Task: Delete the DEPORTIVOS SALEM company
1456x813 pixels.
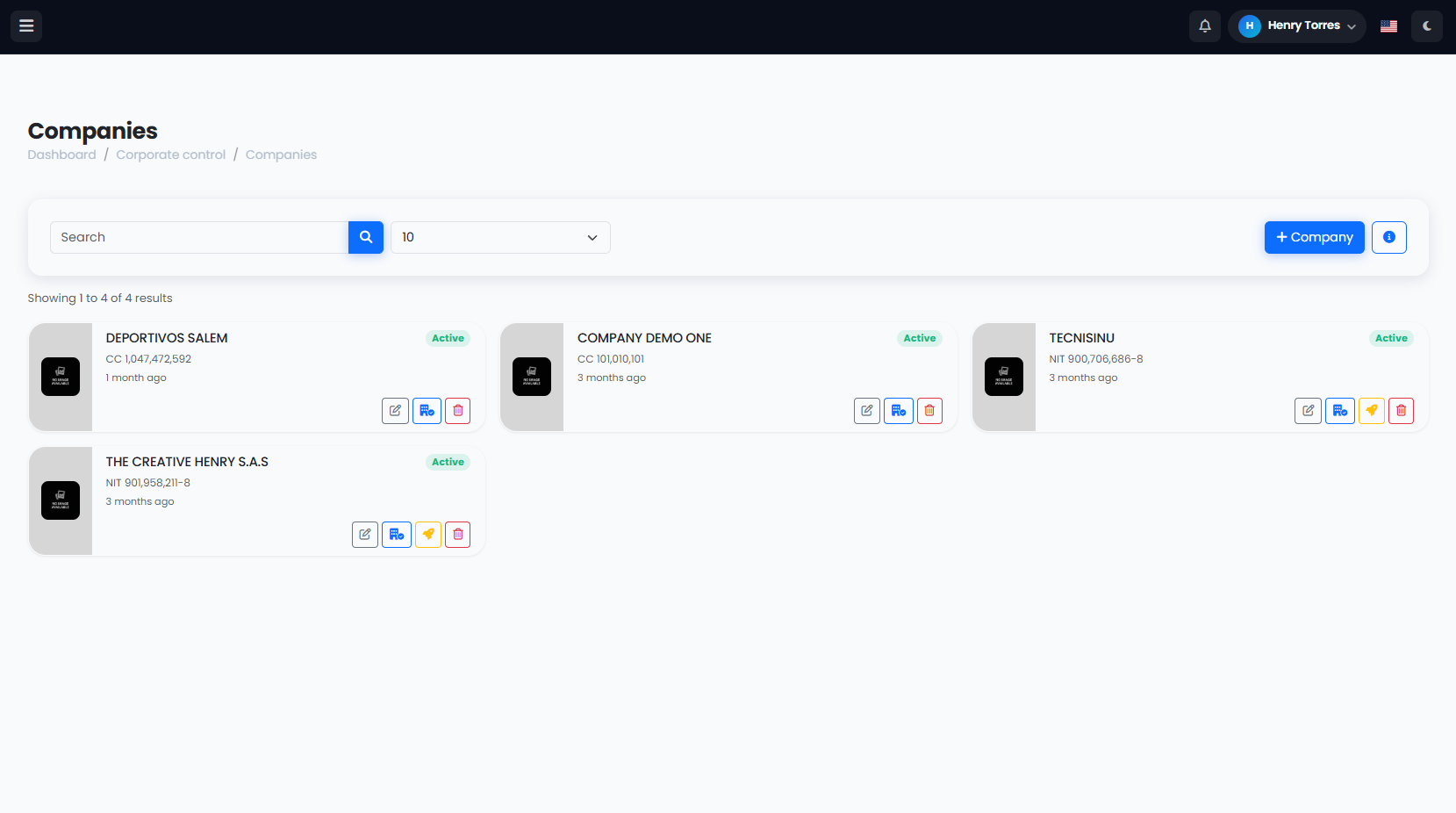Action: click(x=458, y=411)
